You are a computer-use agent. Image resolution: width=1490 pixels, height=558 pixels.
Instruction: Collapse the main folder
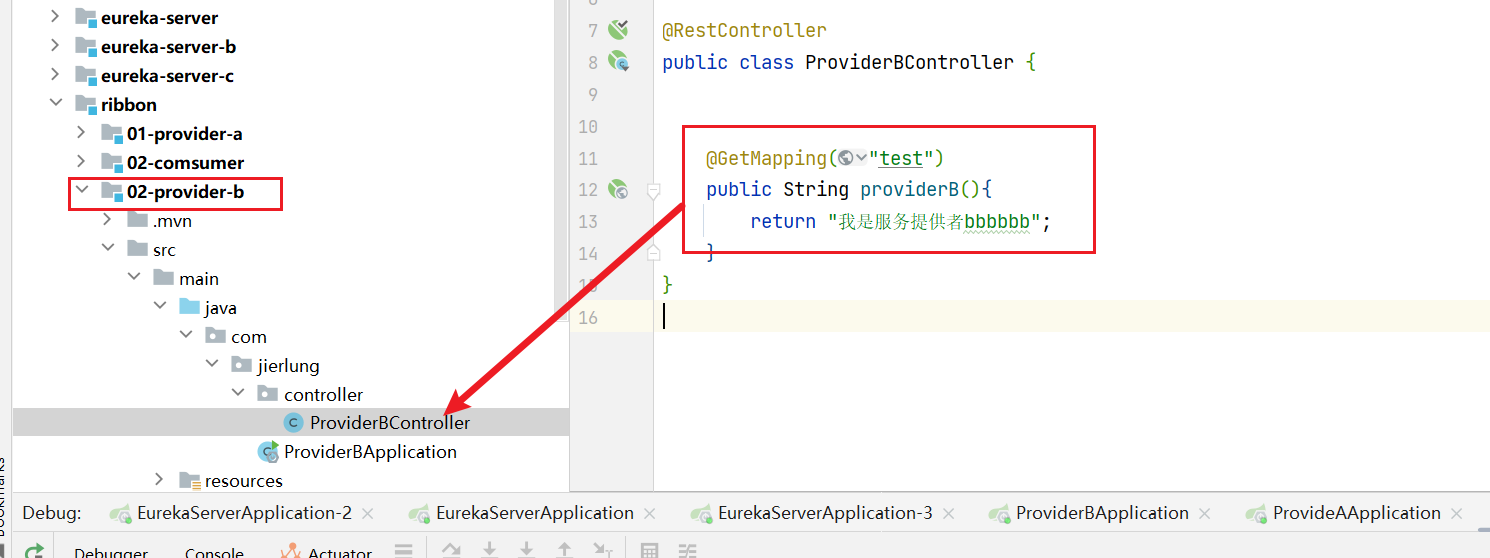pos(133,278)
